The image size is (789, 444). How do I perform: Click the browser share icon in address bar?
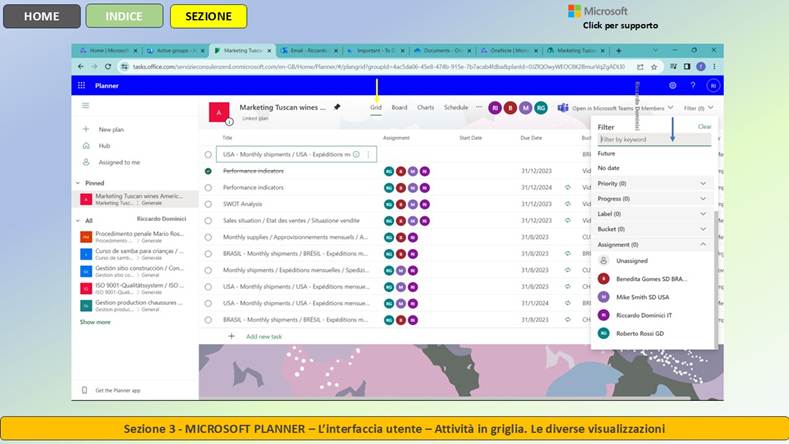pos(640,66)
